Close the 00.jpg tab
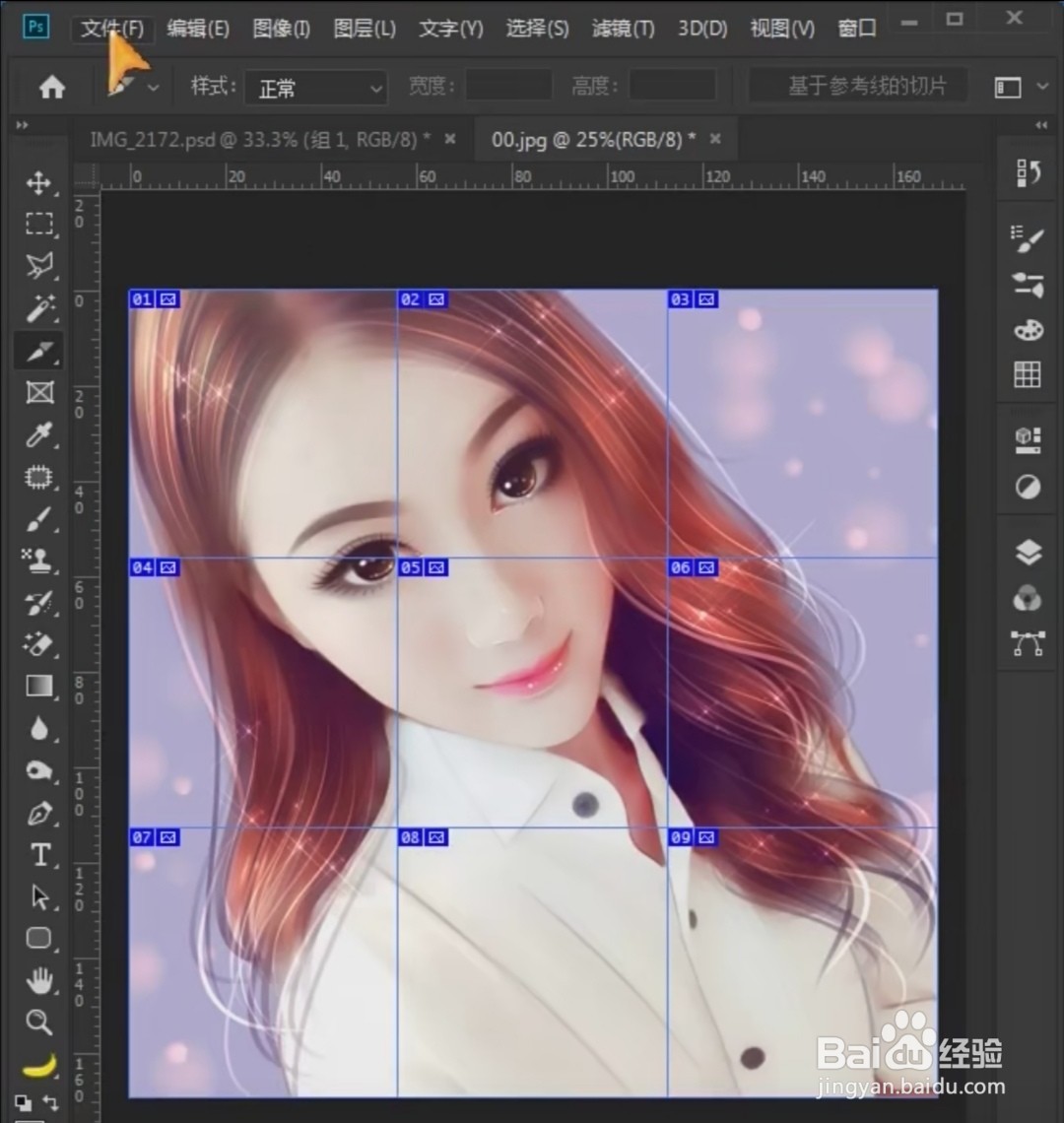The image size is (1064, 1123). click(715, 139)
